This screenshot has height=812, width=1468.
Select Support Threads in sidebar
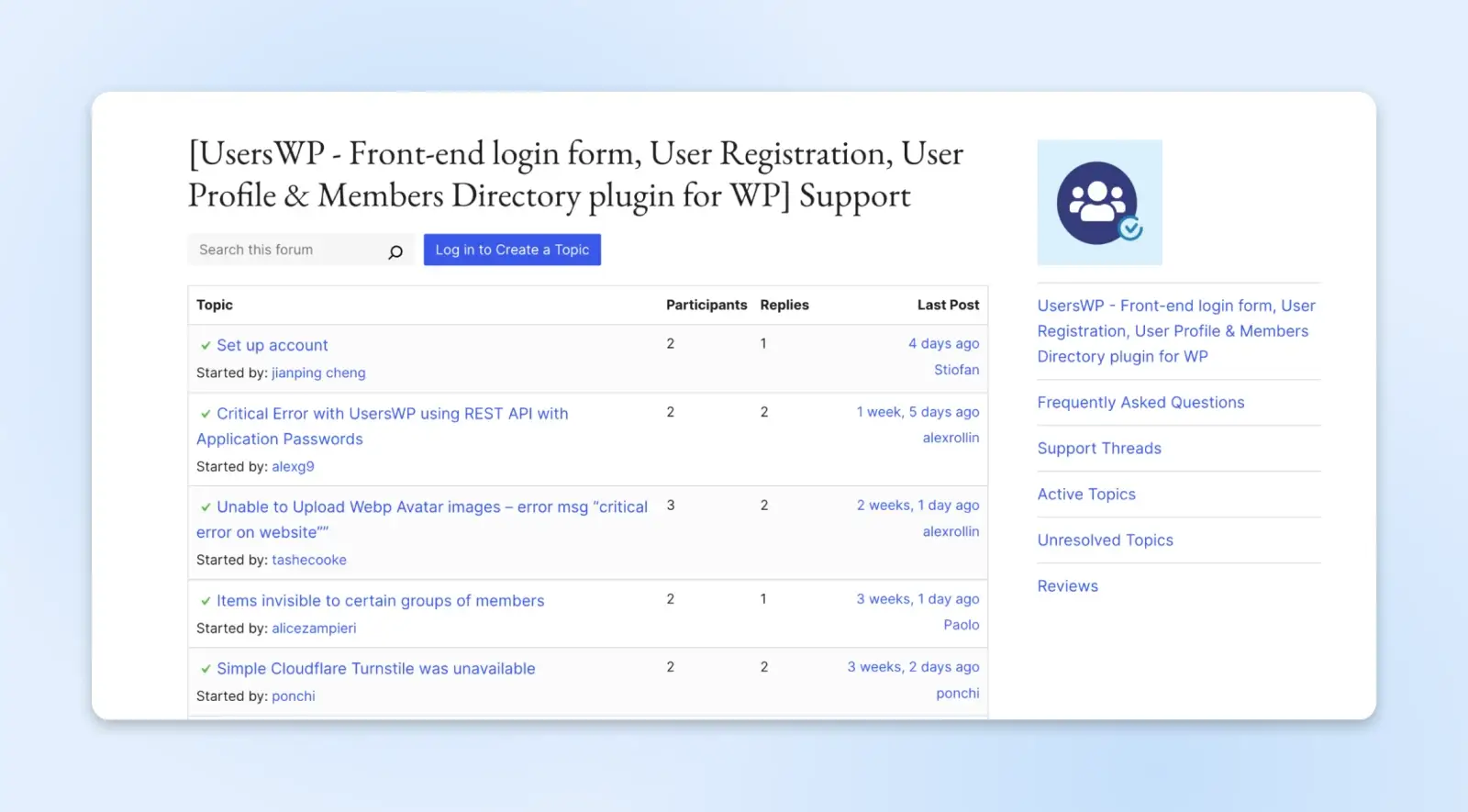[x=1099, y=449]
